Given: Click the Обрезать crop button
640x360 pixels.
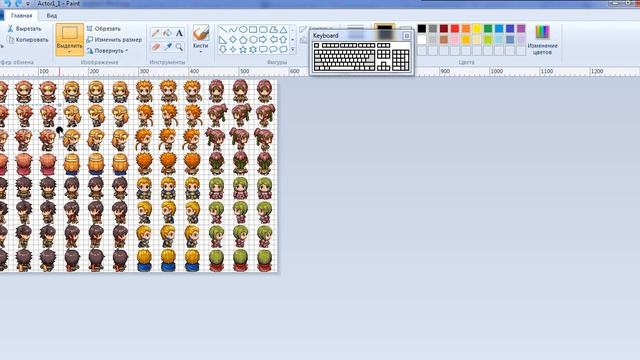Looking at the screenshot, I should pyautogui.click(x=104, y=29).
